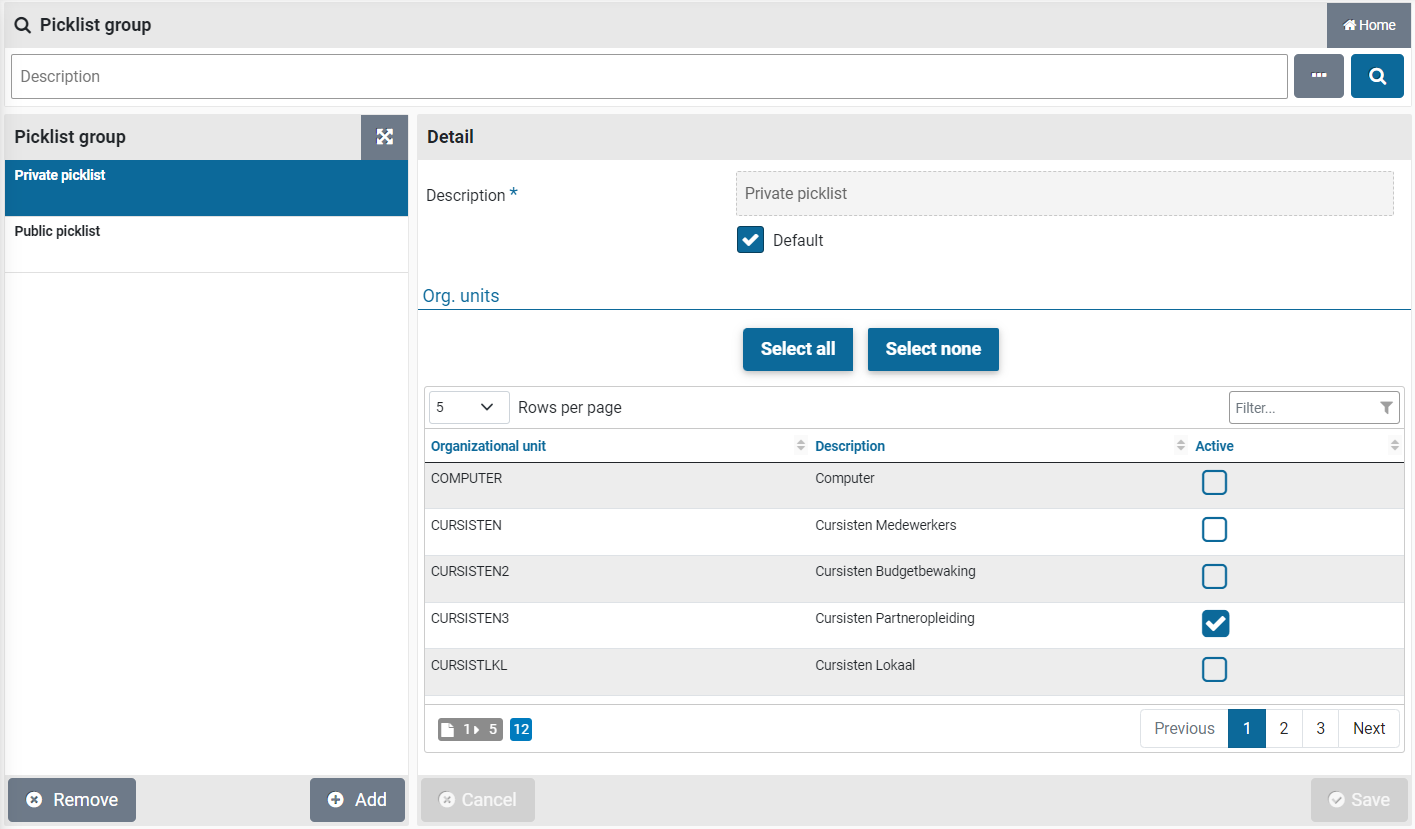The image size is (1415, 829).
Task: Tick Active checkbox for CURSISTLKL row
Action: [1214, 669]
